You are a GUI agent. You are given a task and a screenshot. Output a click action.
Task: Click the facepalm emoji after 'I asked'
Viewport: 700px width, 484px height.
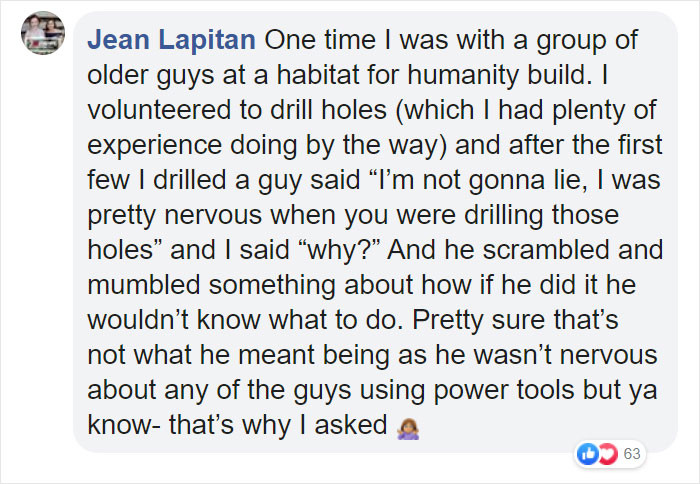point(406,425)
